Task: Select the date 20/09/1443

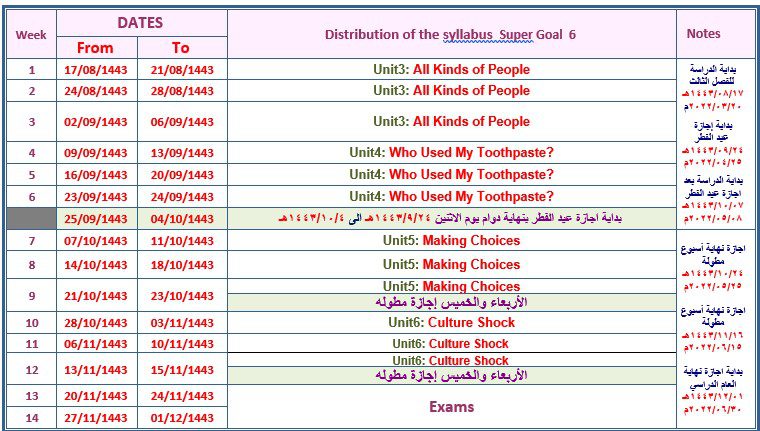Action: pyautogui.click(x=182, y=175)
